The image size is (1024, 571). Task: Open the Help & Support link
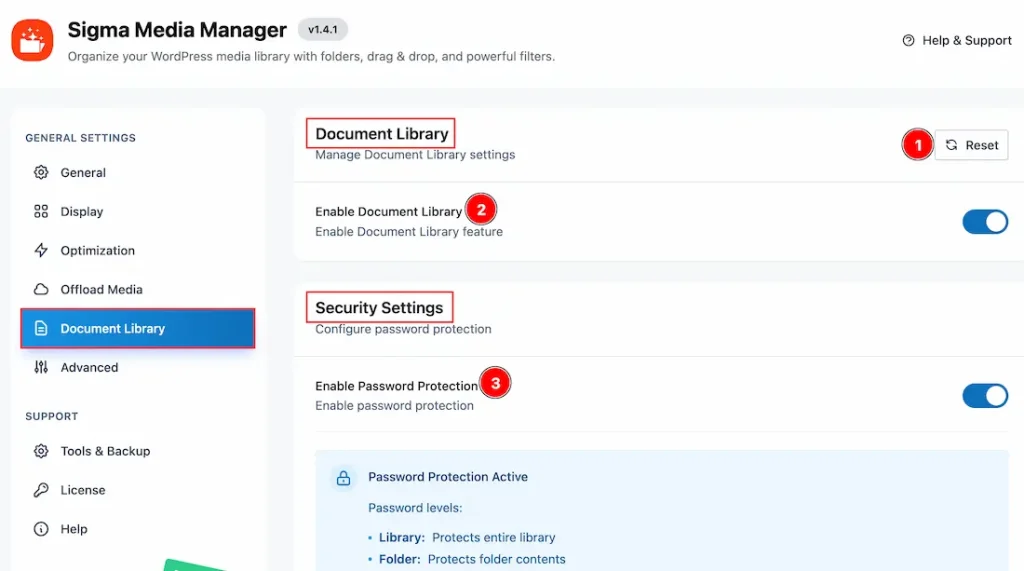[x=957, y=41]
